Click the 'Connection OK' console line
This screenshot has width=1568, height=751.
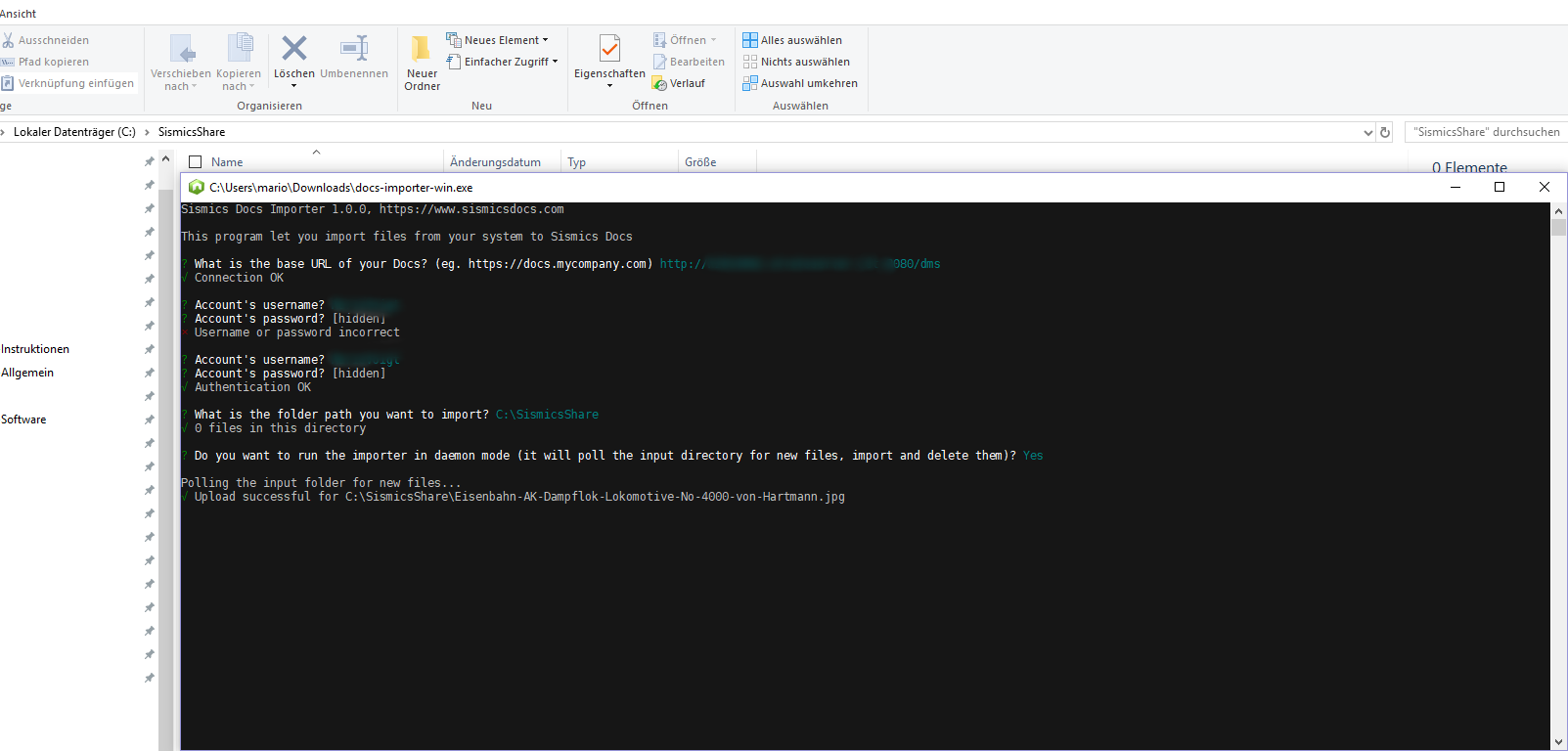[239, 278]
